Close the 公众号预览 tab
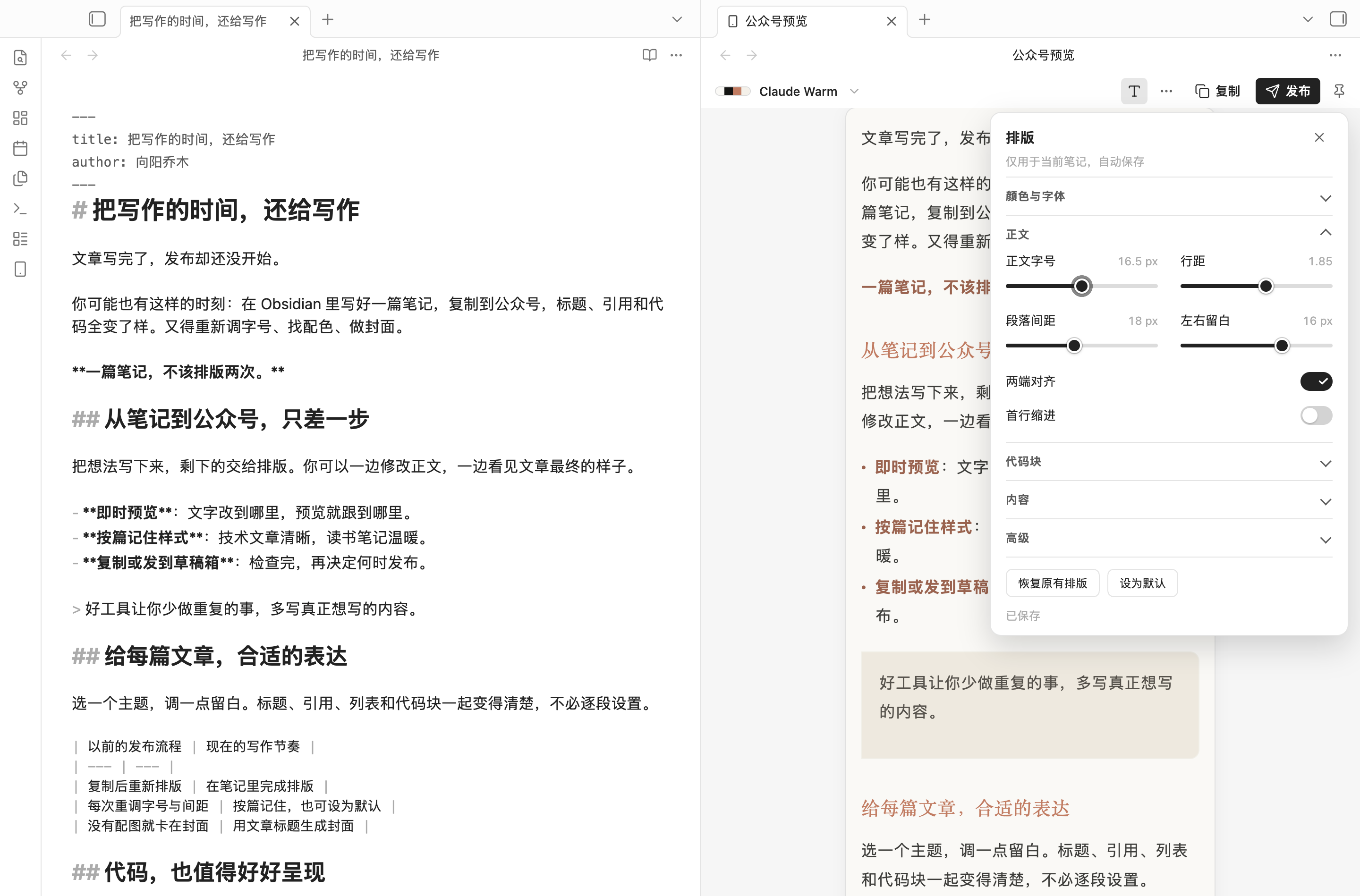The image size is (1360, 896). click(x=891, y=21)
